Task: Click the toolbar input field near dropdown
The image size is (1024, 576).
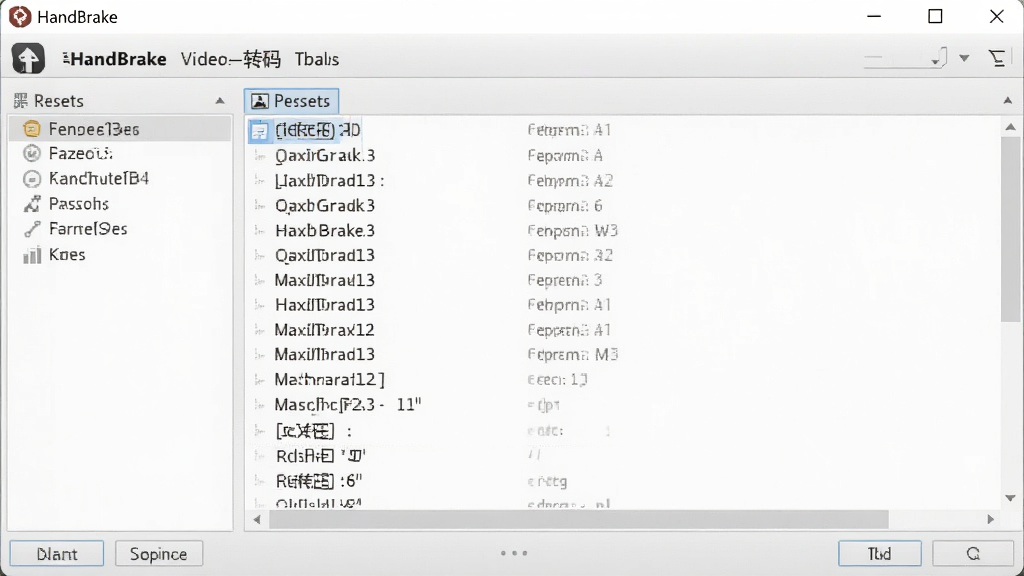Action: (904, 57)
